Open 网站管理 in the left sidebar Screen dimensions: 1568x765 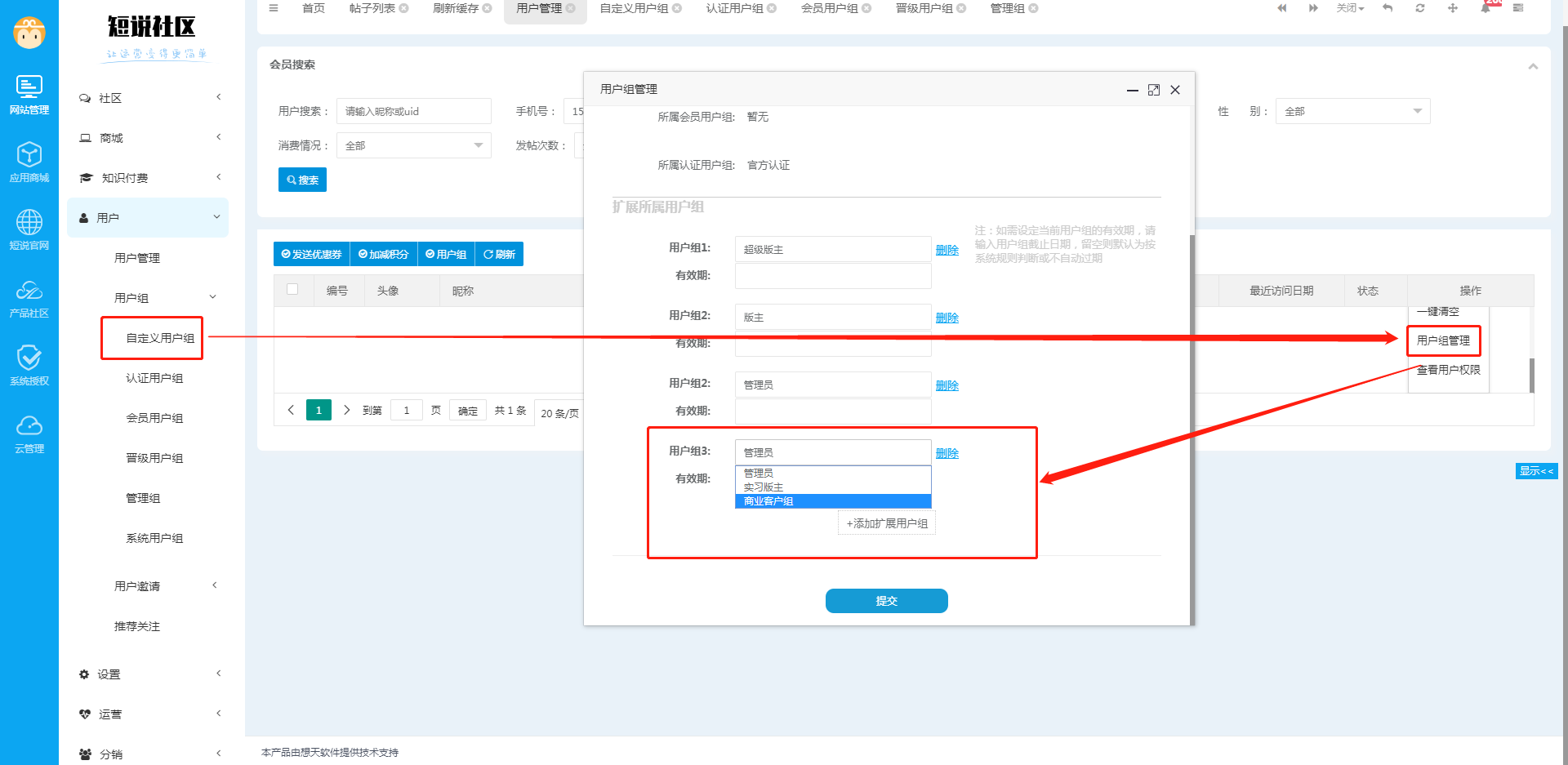tap(29, 94)
